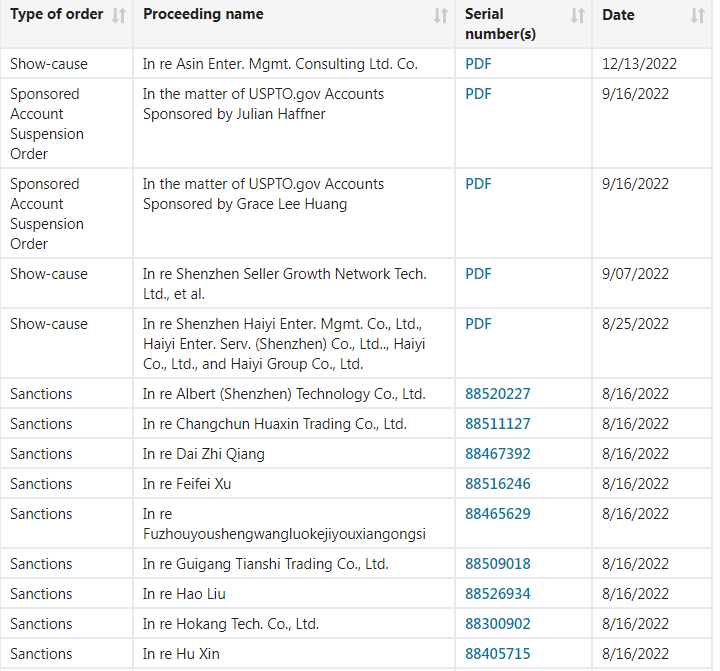Image resolution: width=720 pixels, height=671 pixels.
Task: Click the Proceeding name column header
Action: click(203, 14)
